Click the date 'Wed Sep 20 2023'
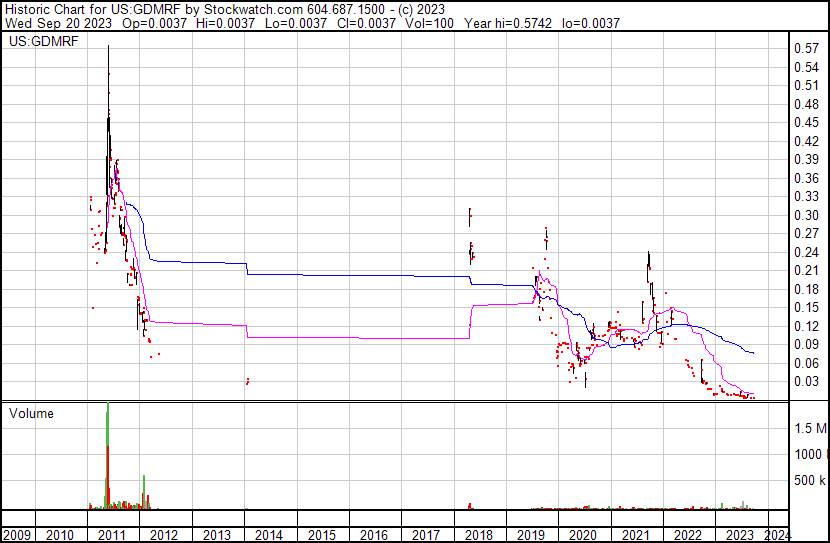Screen dimensions: 830x543 (58, 23)
